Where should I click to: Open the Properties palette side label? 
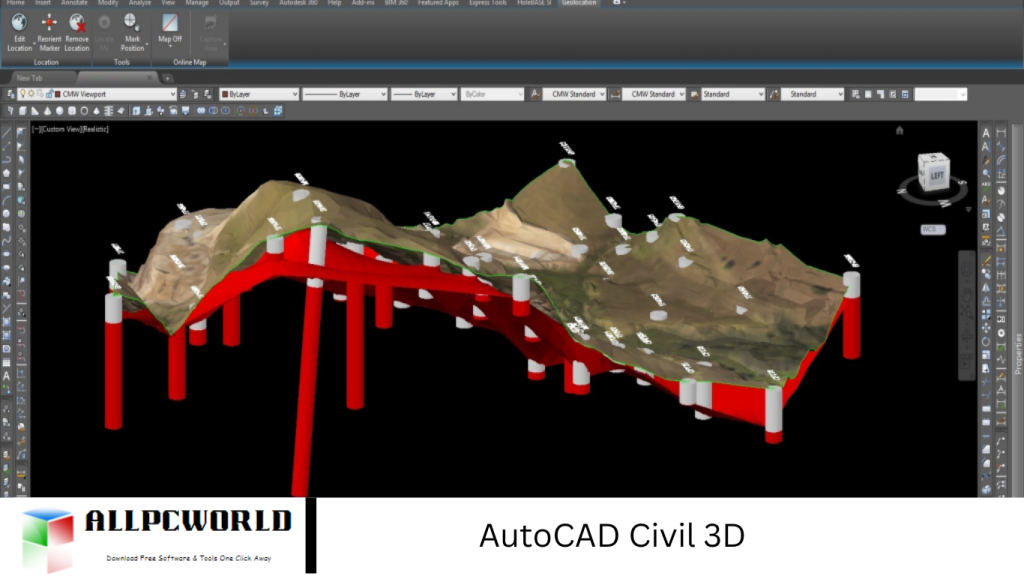click(1017, 353)
